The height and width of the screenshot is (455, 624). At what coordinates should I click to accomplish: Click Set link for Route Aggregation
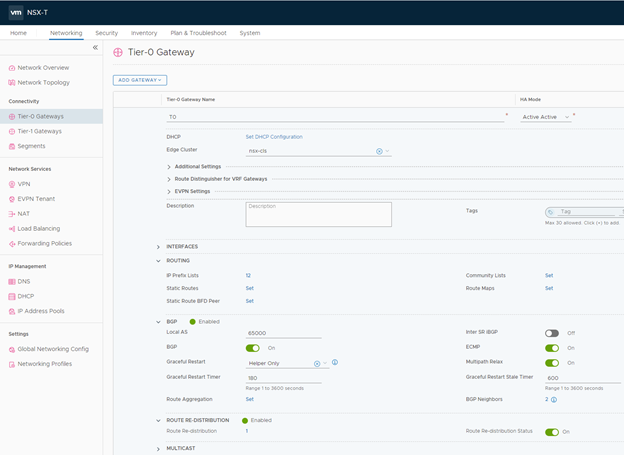(250, 399)
